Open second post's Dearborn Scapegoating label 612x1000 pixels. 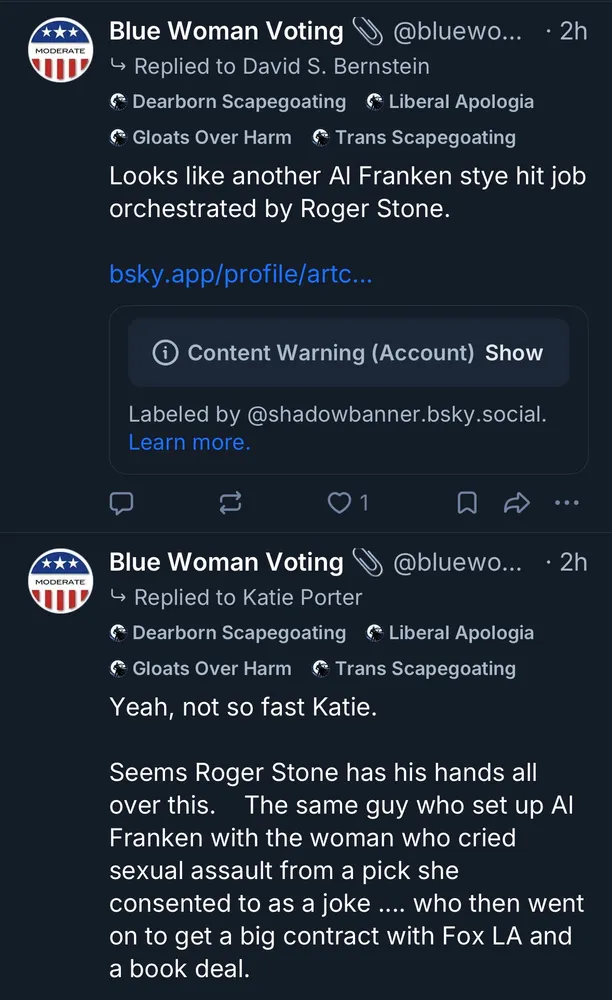coord(228,633)
